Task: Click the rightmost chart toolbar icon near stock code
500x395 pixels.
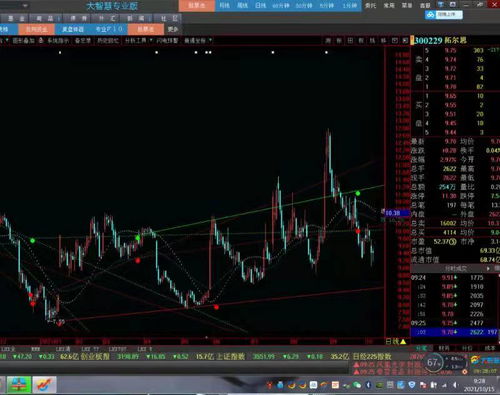Action: tap(405, 40)
